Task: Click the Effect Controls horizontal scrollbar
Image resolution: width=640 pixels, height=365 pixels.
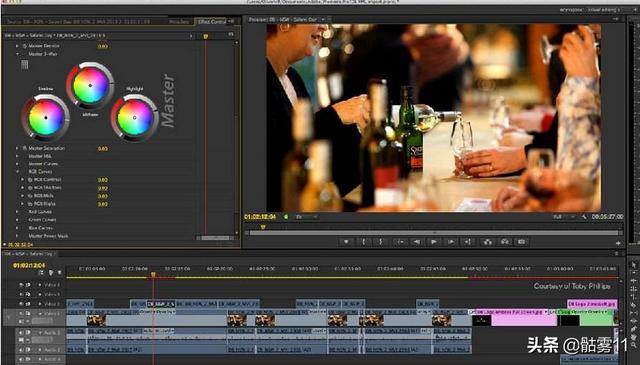Action: click(215, 238)
